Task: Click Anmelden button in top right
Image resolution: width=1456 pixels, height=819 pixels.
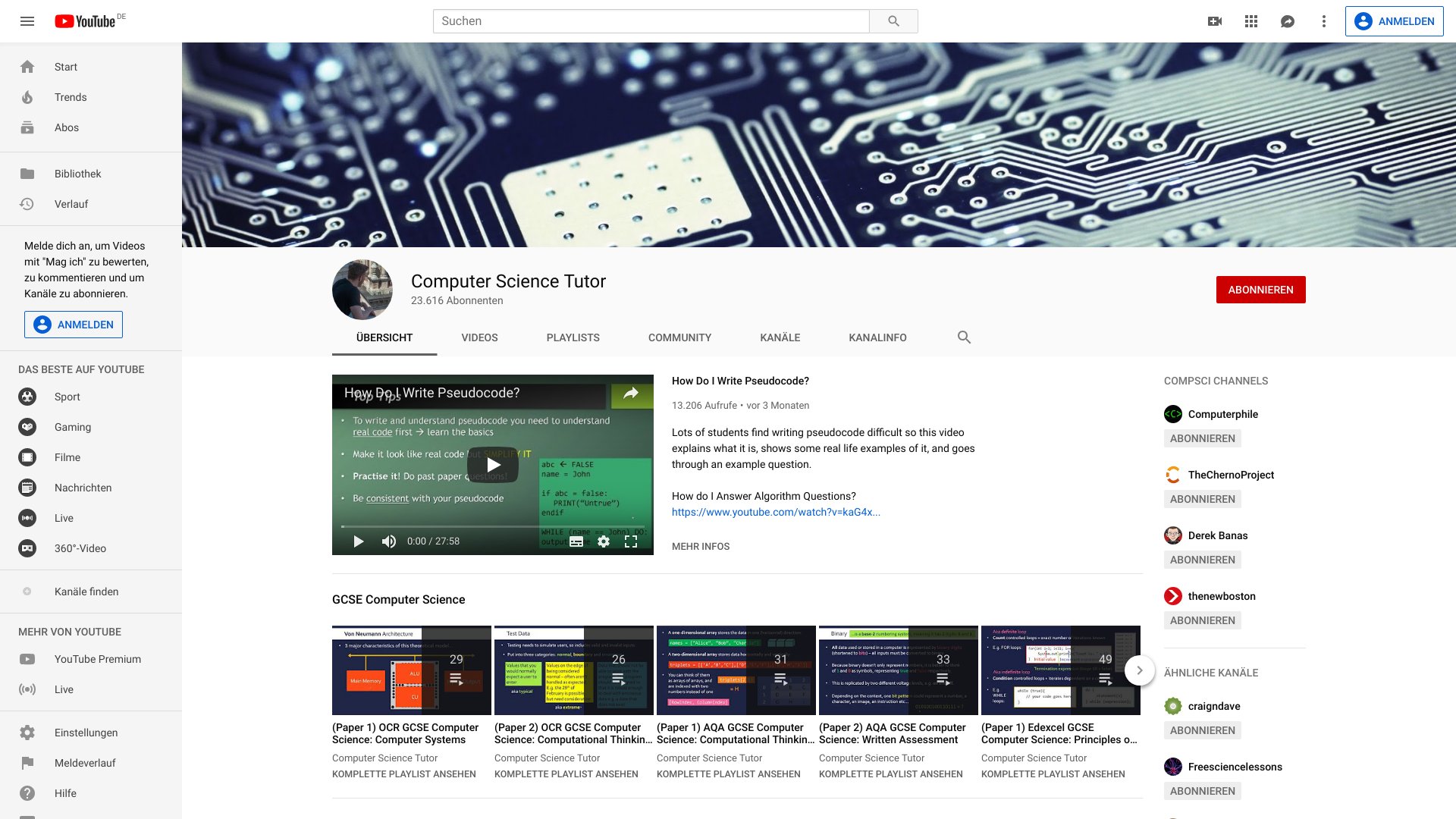Action: [x=1395, y=21]
